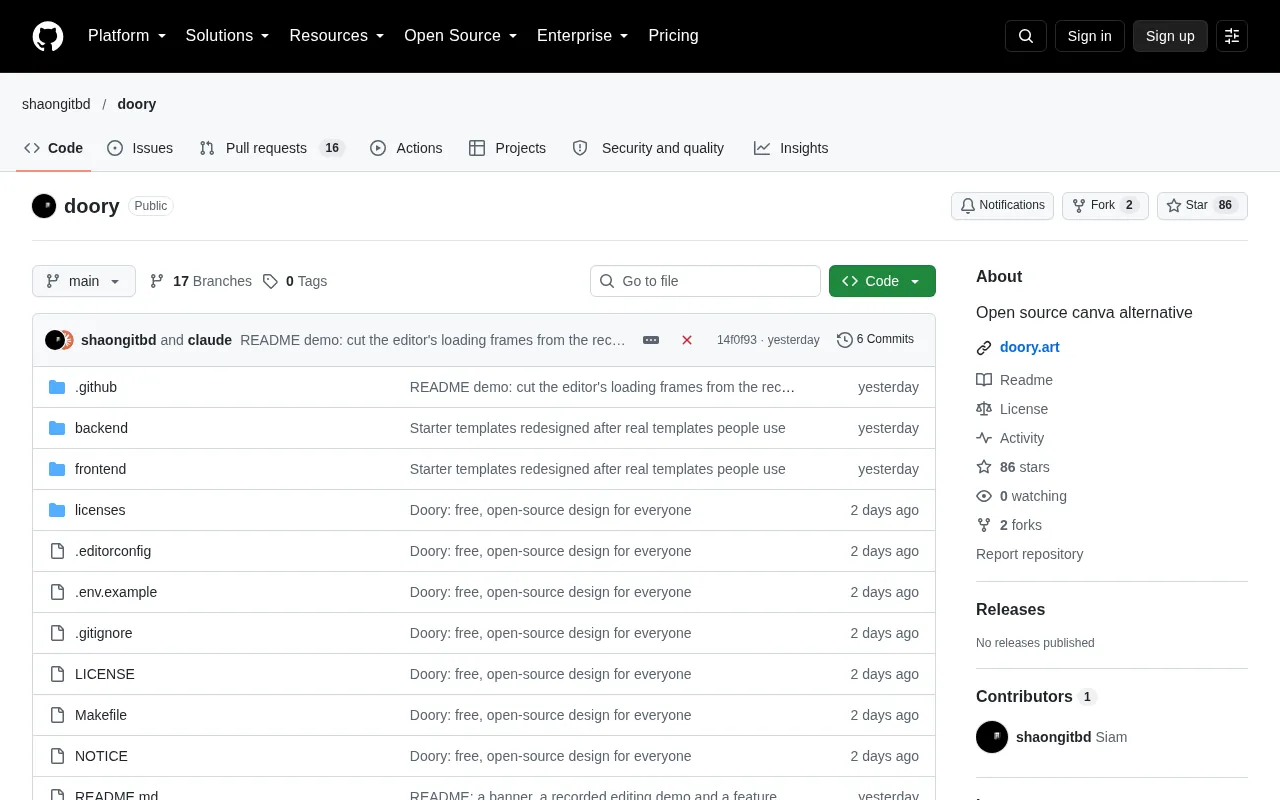Click the Activity pulse icon
Screen dimensions: 1280x800
(984, 438)
